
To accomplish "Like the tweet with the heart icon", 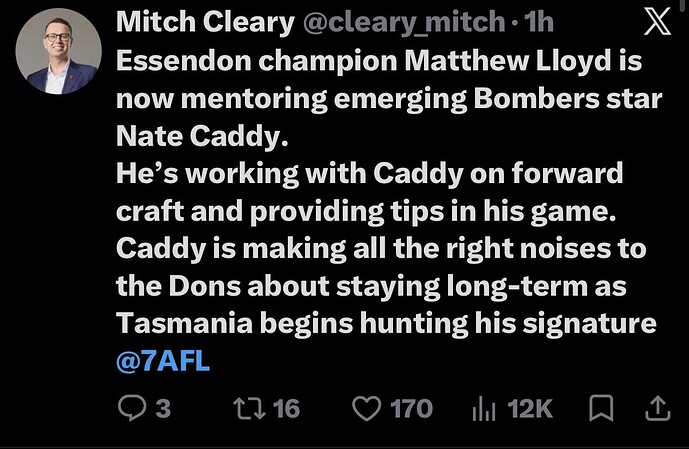I will coord(366,409).
